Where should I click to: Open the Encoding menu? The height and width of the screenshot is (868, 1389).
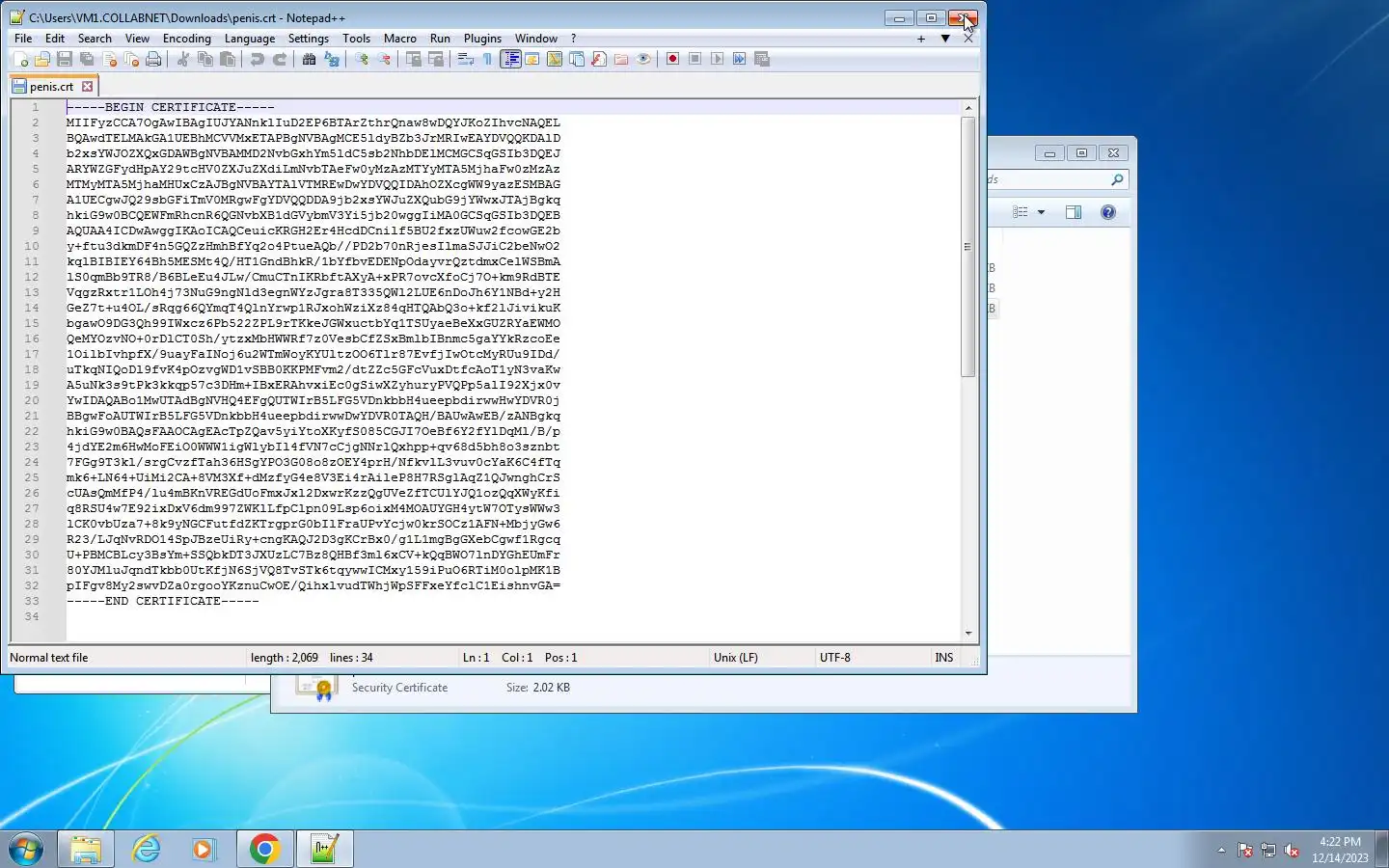click(187, 39)
